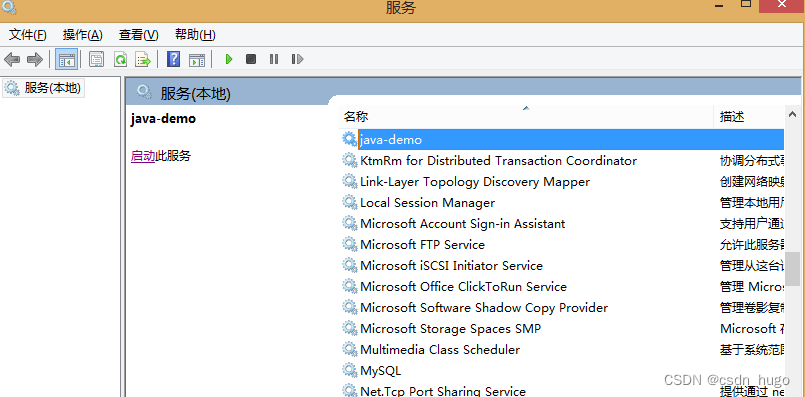Click the 管理本地用 description cell
Image resolution: width=805 pixels, height=397 pixels.
(x=752, y=203)
